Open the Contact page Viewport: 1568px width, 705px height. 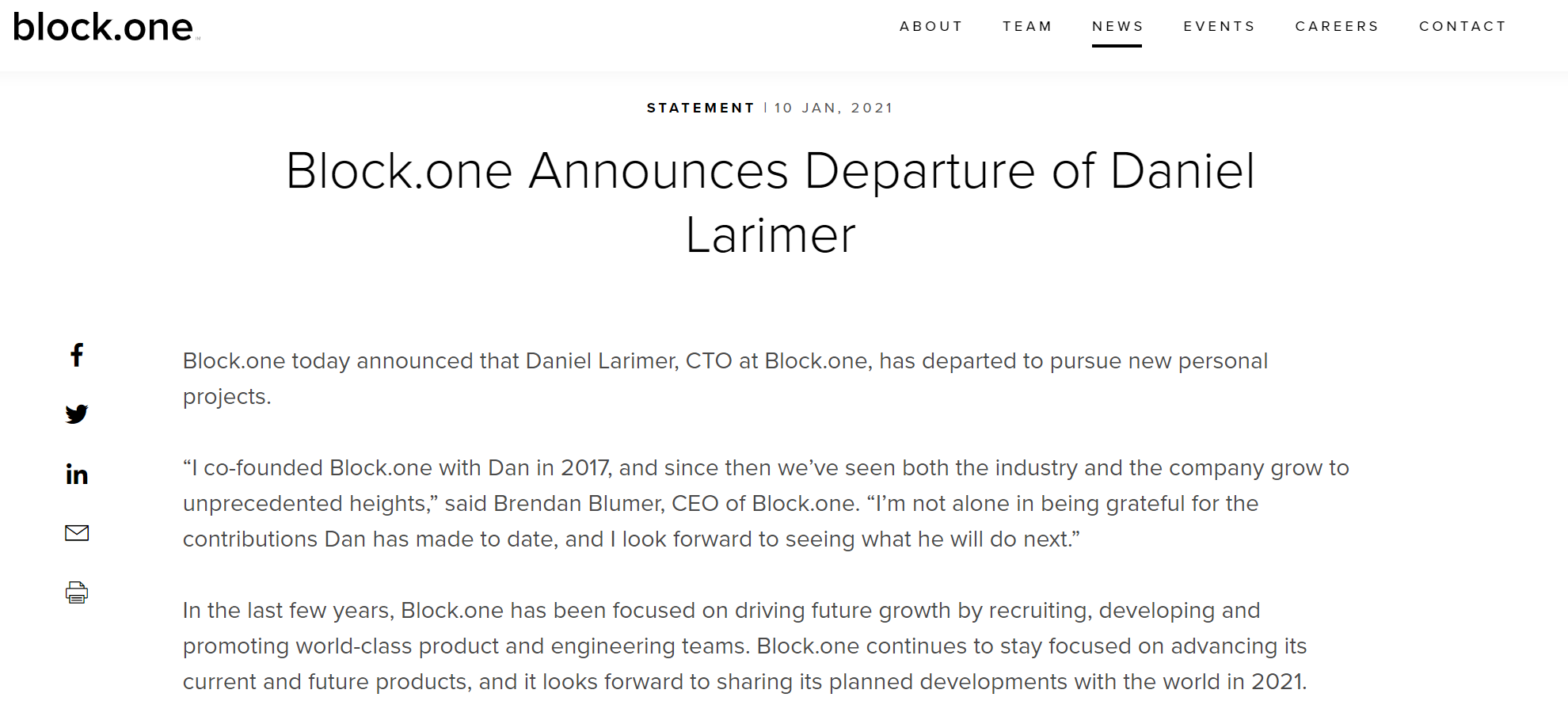coord(1462,26)
